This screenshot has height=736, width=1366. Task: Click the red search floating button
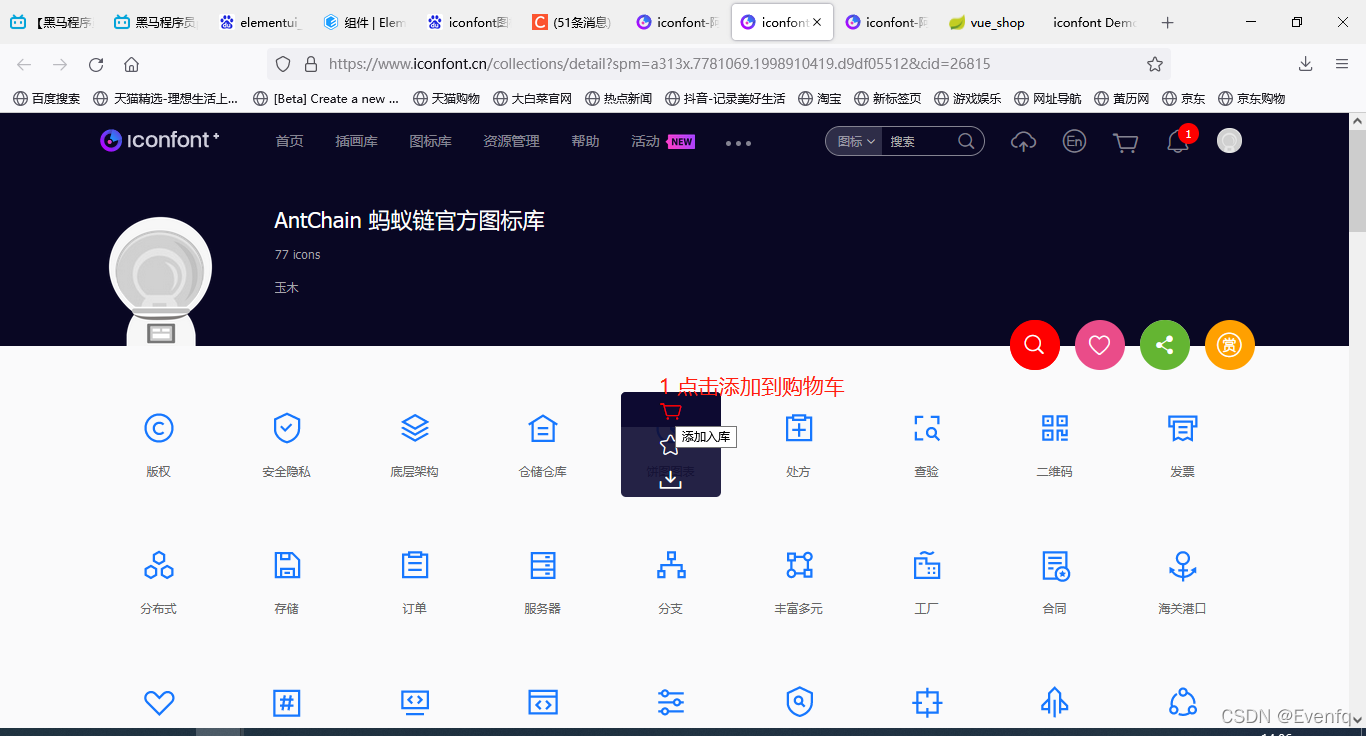(x=1035, y=345)
